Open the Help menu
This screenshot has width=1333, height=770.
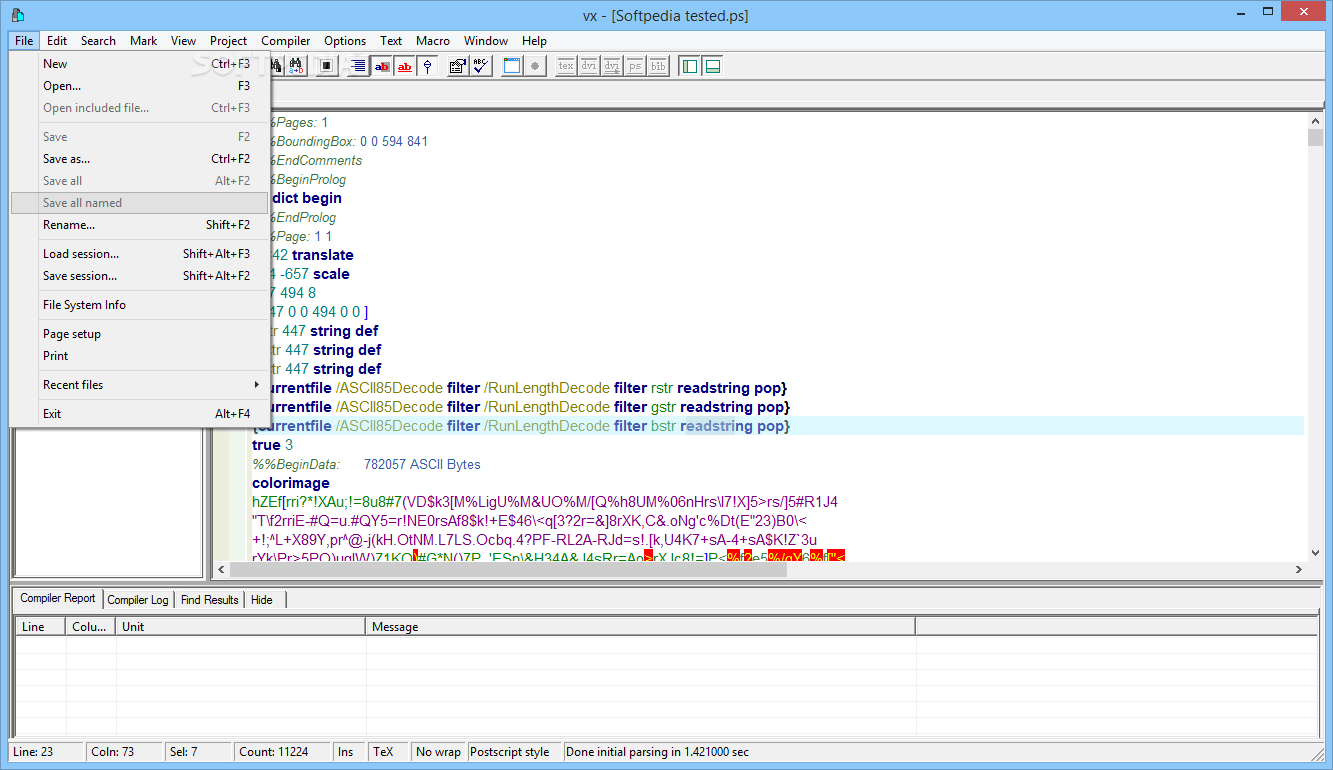534,41
